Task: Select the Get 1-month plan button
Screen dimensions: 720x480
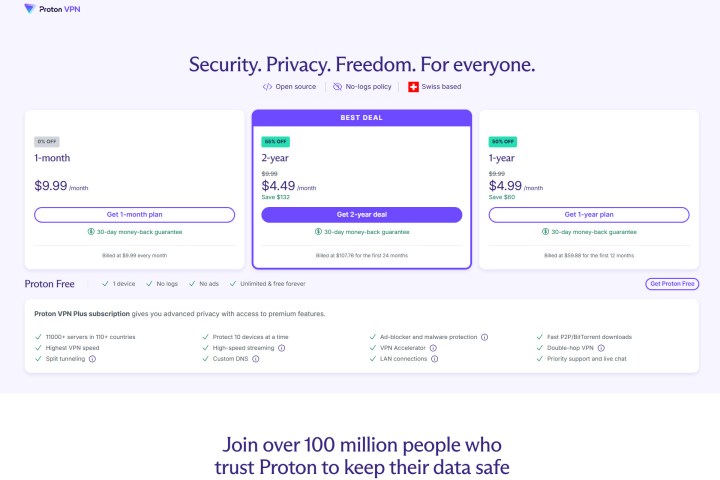Action: (134, 215)
